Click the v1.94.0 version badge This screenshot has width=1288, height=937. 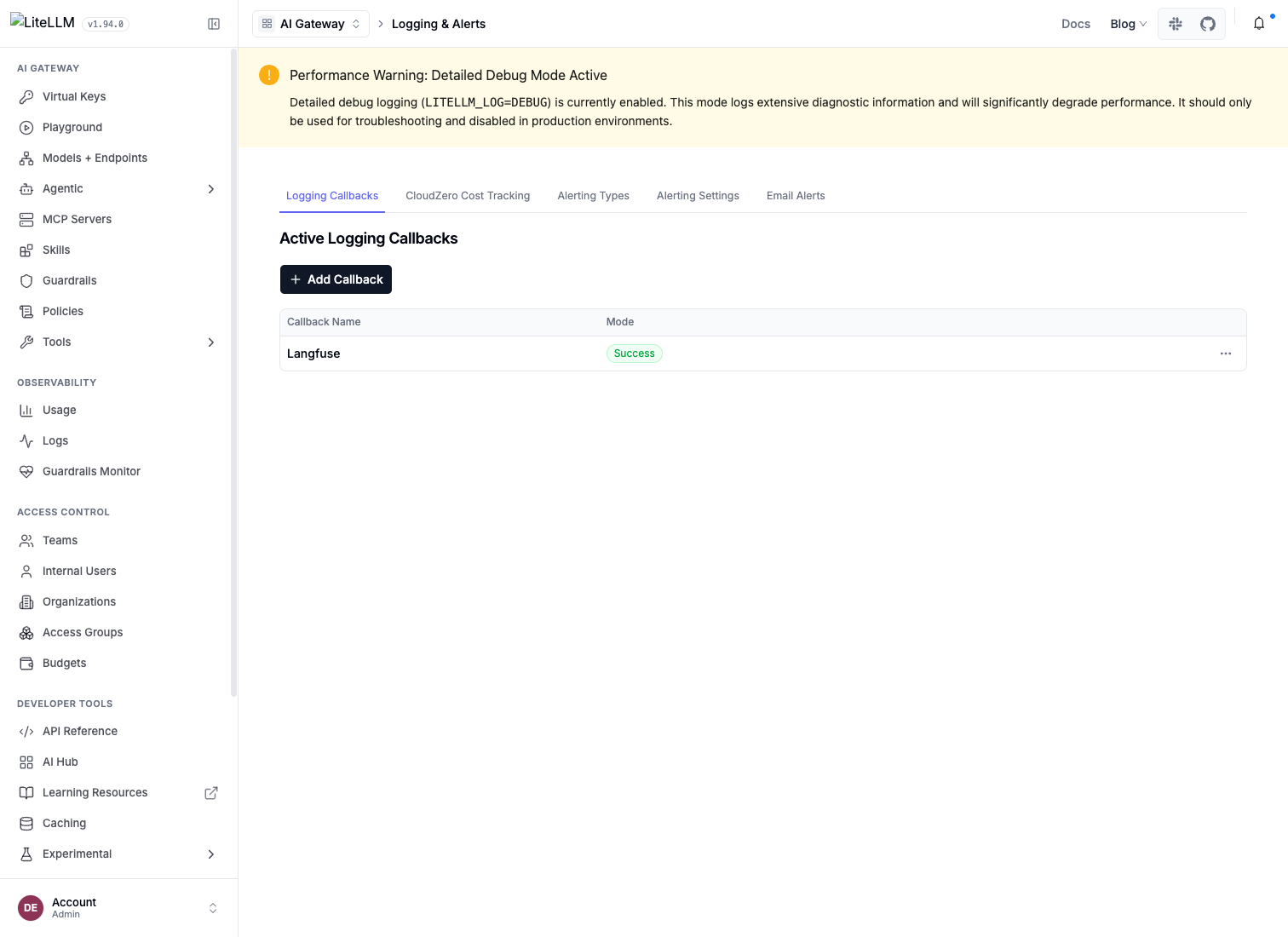106,24
